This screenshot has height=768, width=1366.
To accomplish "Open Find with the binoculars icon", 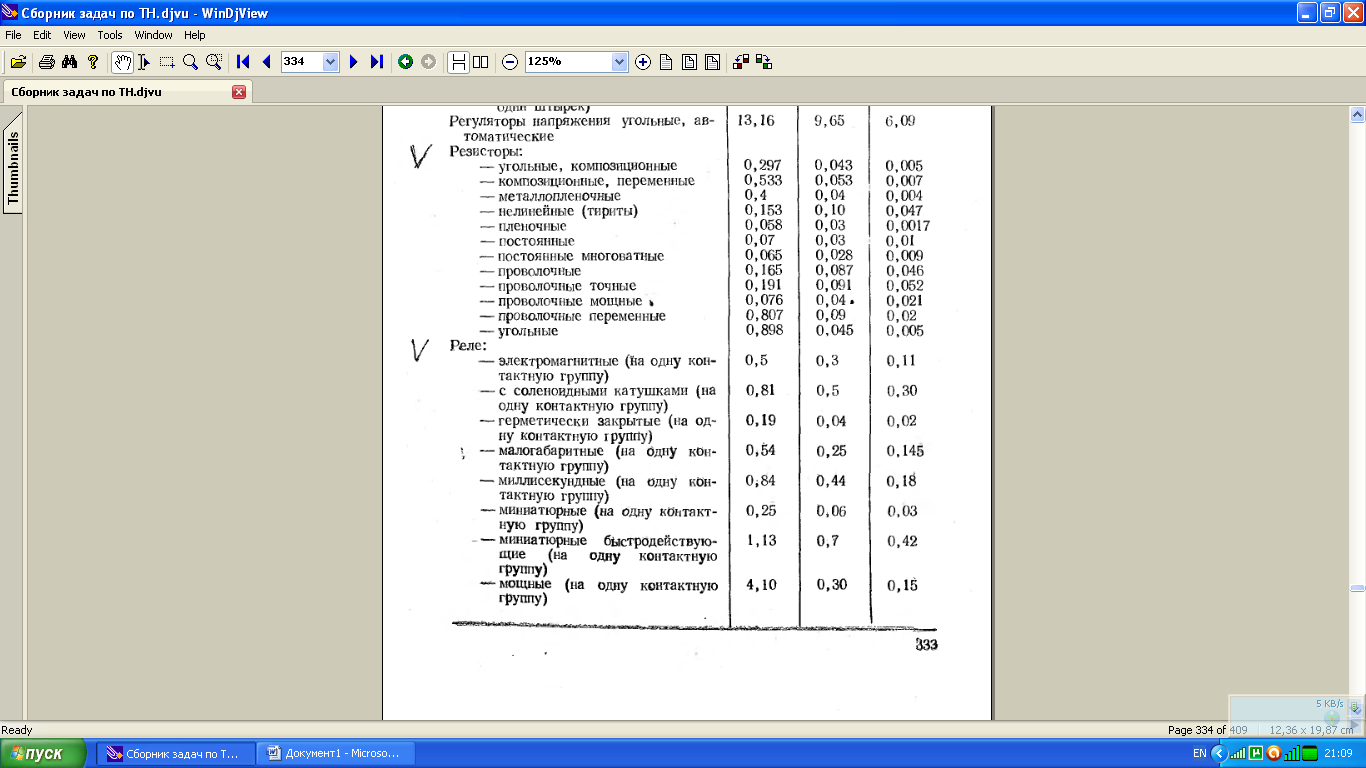I will pyautogui.click(x=69, y=62).
